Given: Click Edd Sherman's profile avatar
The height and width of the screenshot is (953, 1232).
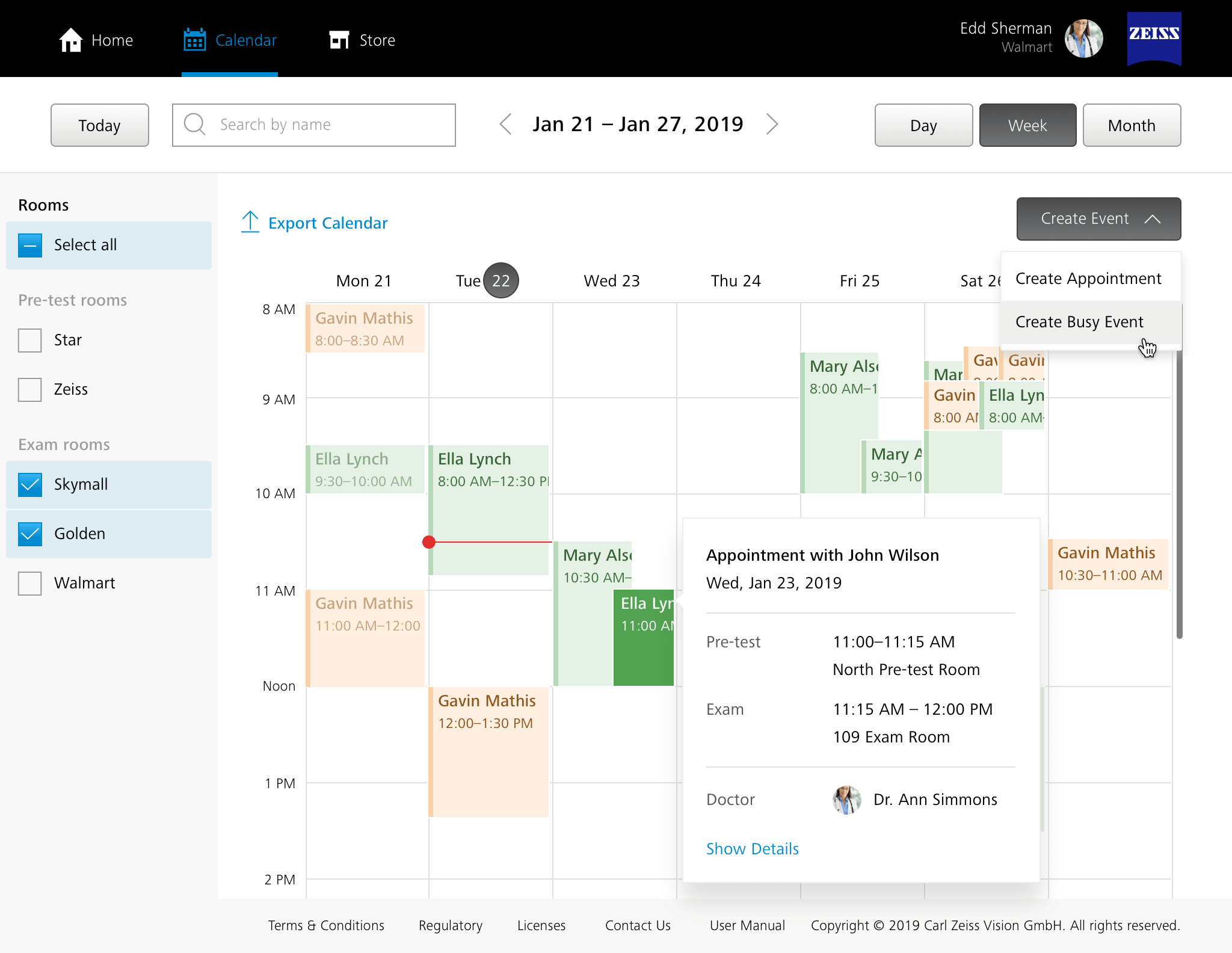Looking at the screenshot, I should (x=1083, y=39).
